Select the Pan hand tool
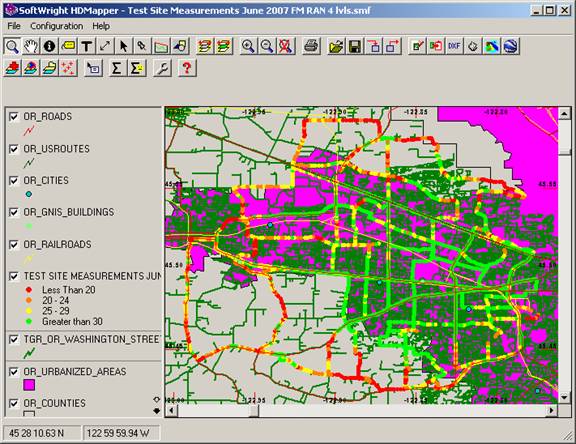The width and height of the screenshot is (576, 444). [31, 46]
